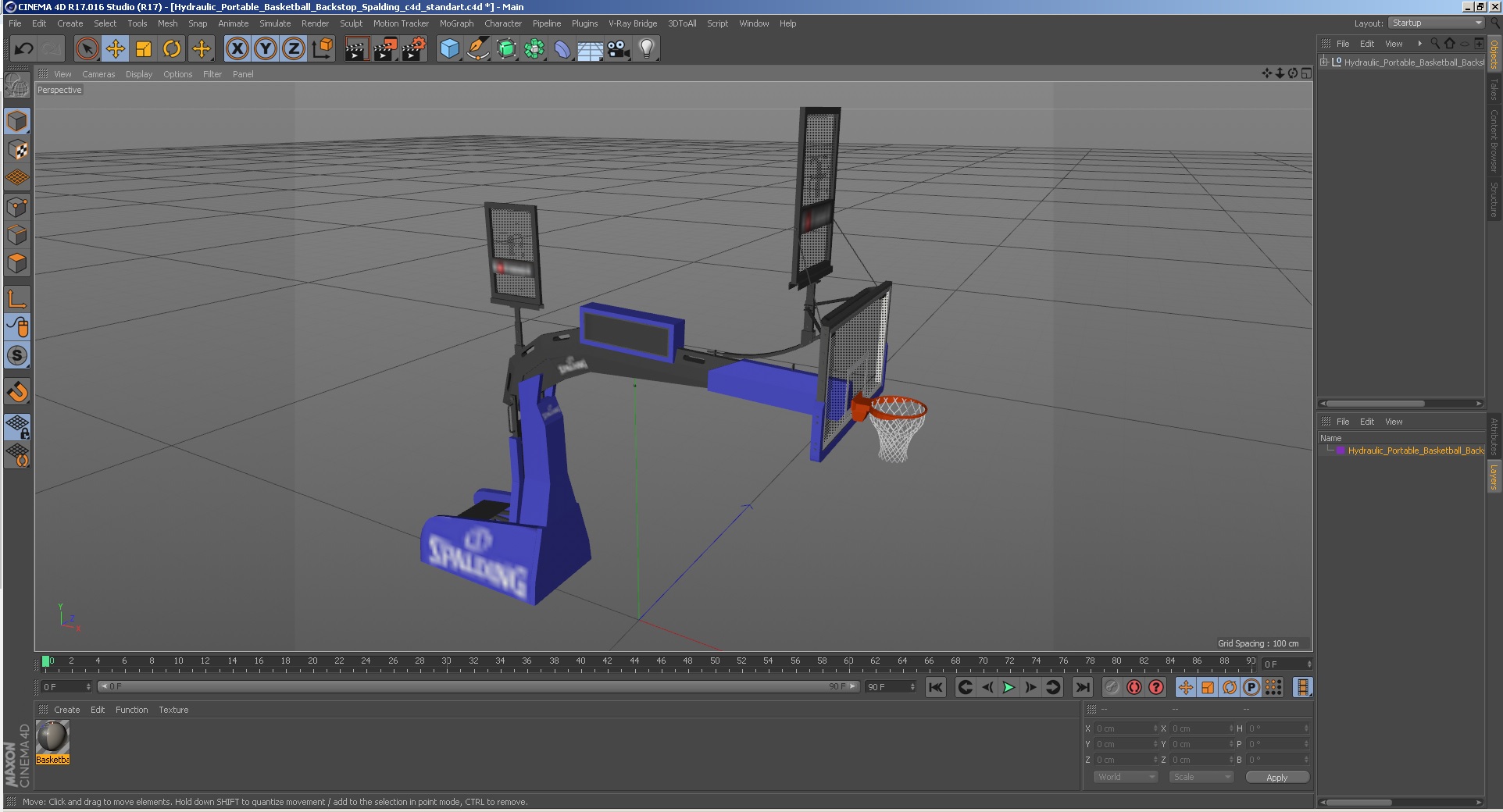Viewport: 1503px width, 812px height.
Task: Open the Mesh menu
Action: pyautogui.click(x=167, y=23)
